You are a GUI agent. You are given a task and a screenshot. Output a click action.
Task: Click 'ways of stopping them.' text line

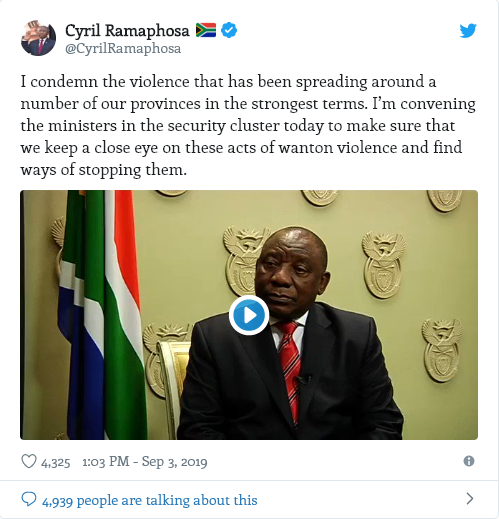tap(103, 170)
